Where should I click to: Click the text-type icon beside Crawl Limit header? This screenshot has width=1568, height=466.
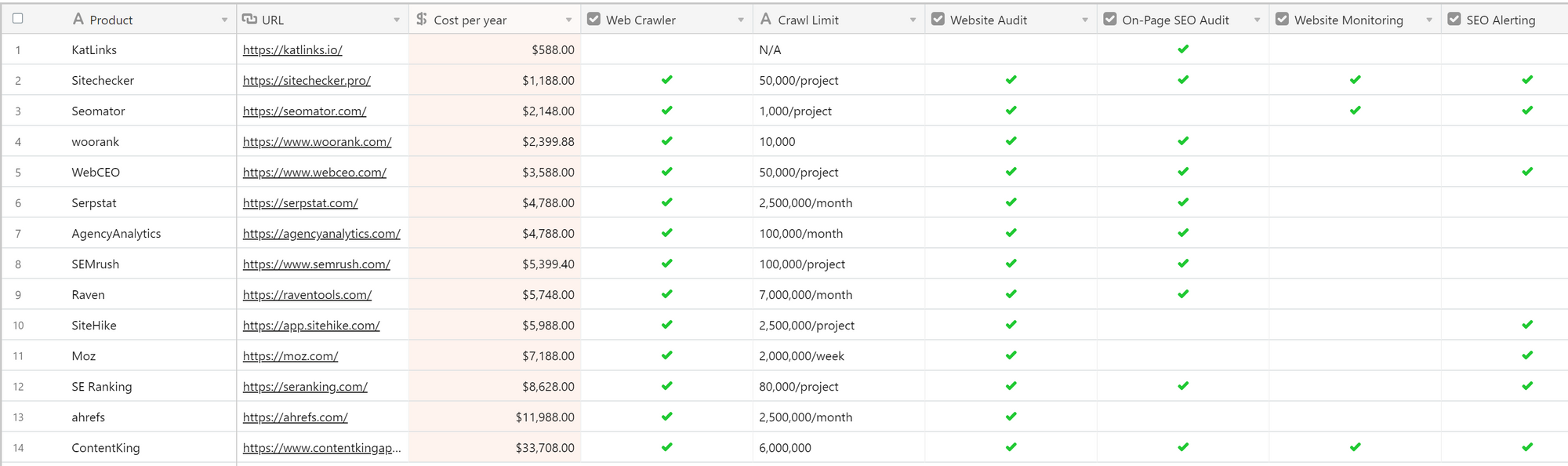coord(766,19)
